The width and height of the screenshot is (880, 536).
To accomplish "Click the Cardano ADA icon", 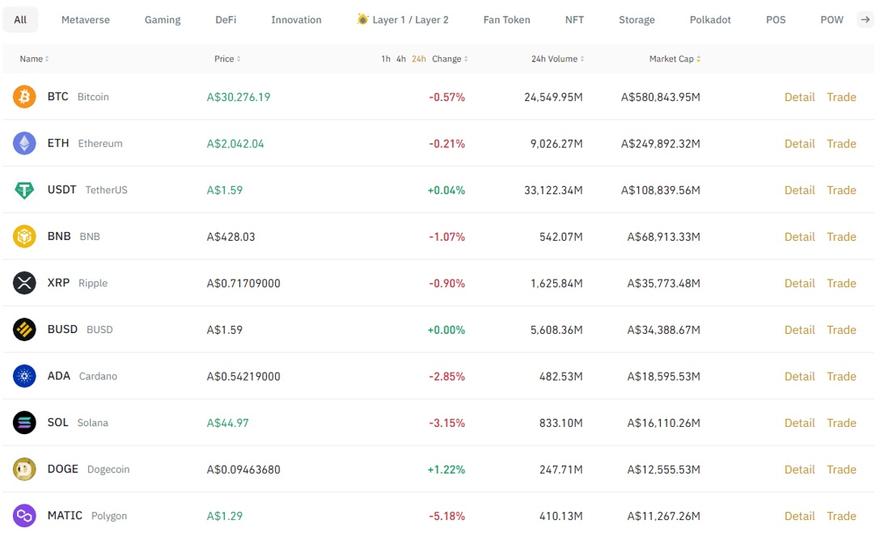I will coord(24,376).
